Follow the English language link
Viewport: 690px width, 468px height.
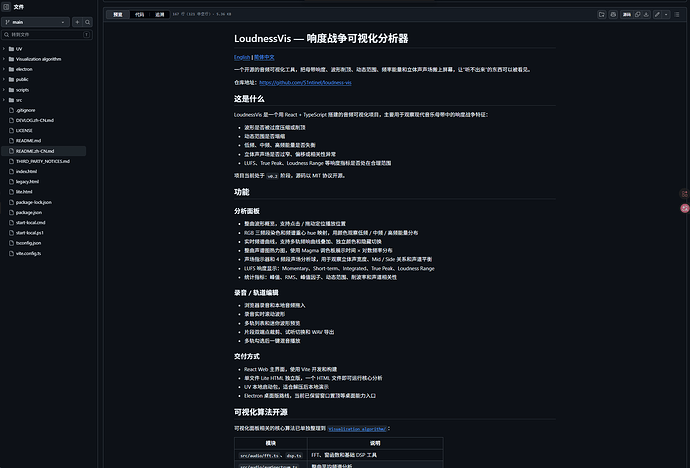coord(242,57)
